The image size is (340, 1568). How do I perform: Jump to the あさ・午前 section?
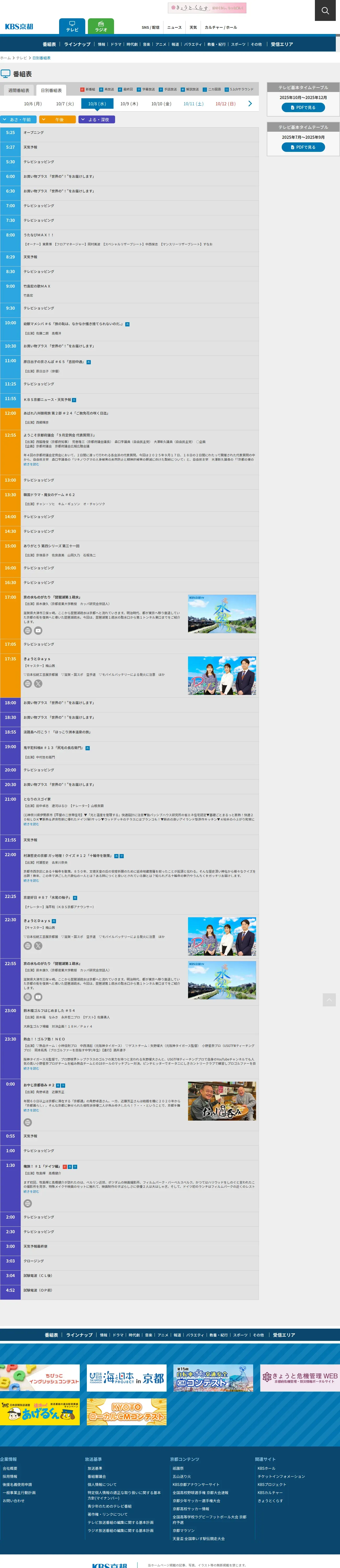tap(18, 120)
